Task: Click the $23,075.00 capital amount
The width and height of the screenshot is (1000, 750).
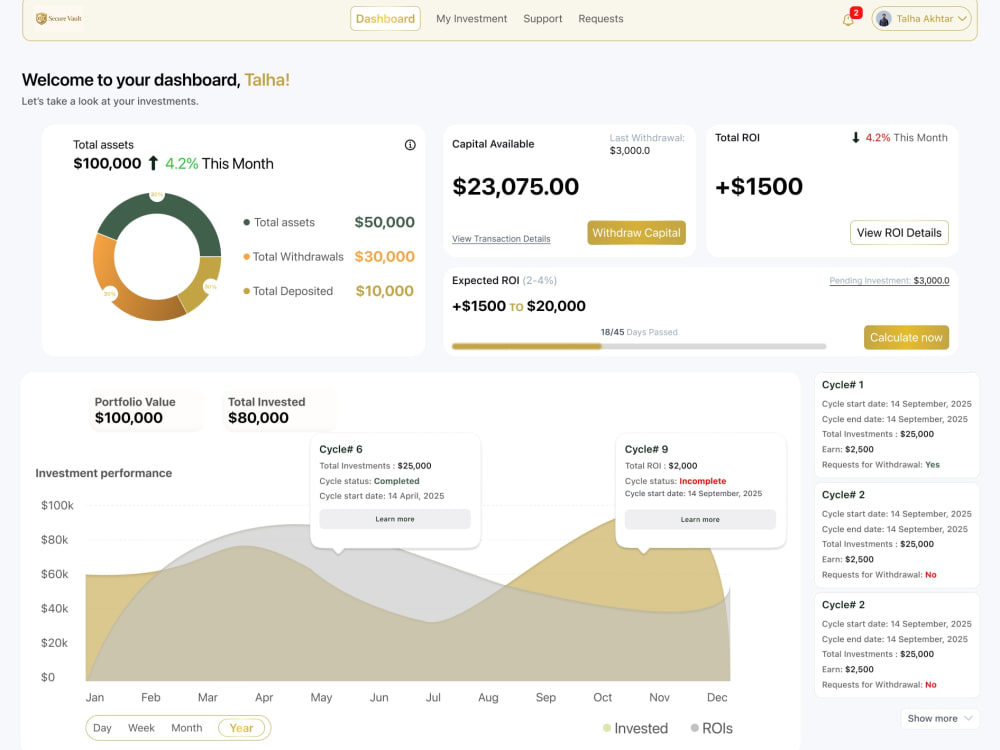Action: [515, 187]
